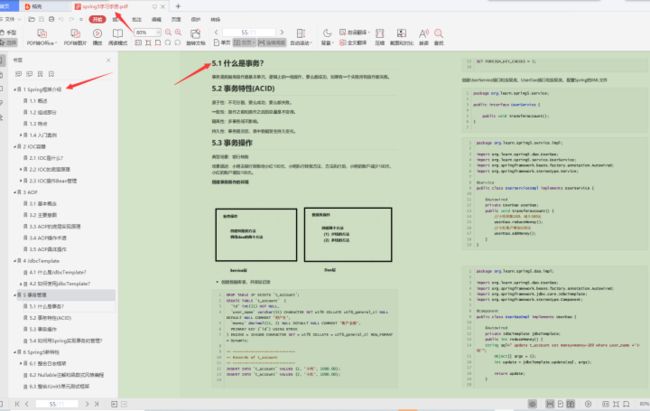Viewport: 650px width, 411px height.
Task: Expand bookmark 4.2 如何使用JdbcTemplate
Action: coord(21,284)
